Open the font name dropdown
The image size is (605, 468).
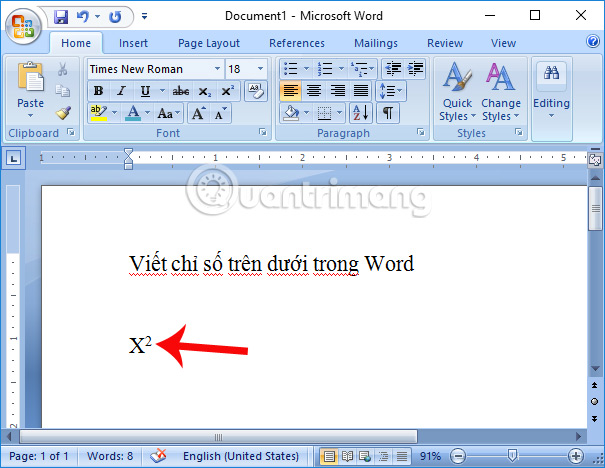pyautogui.click(x=218, y=69)
